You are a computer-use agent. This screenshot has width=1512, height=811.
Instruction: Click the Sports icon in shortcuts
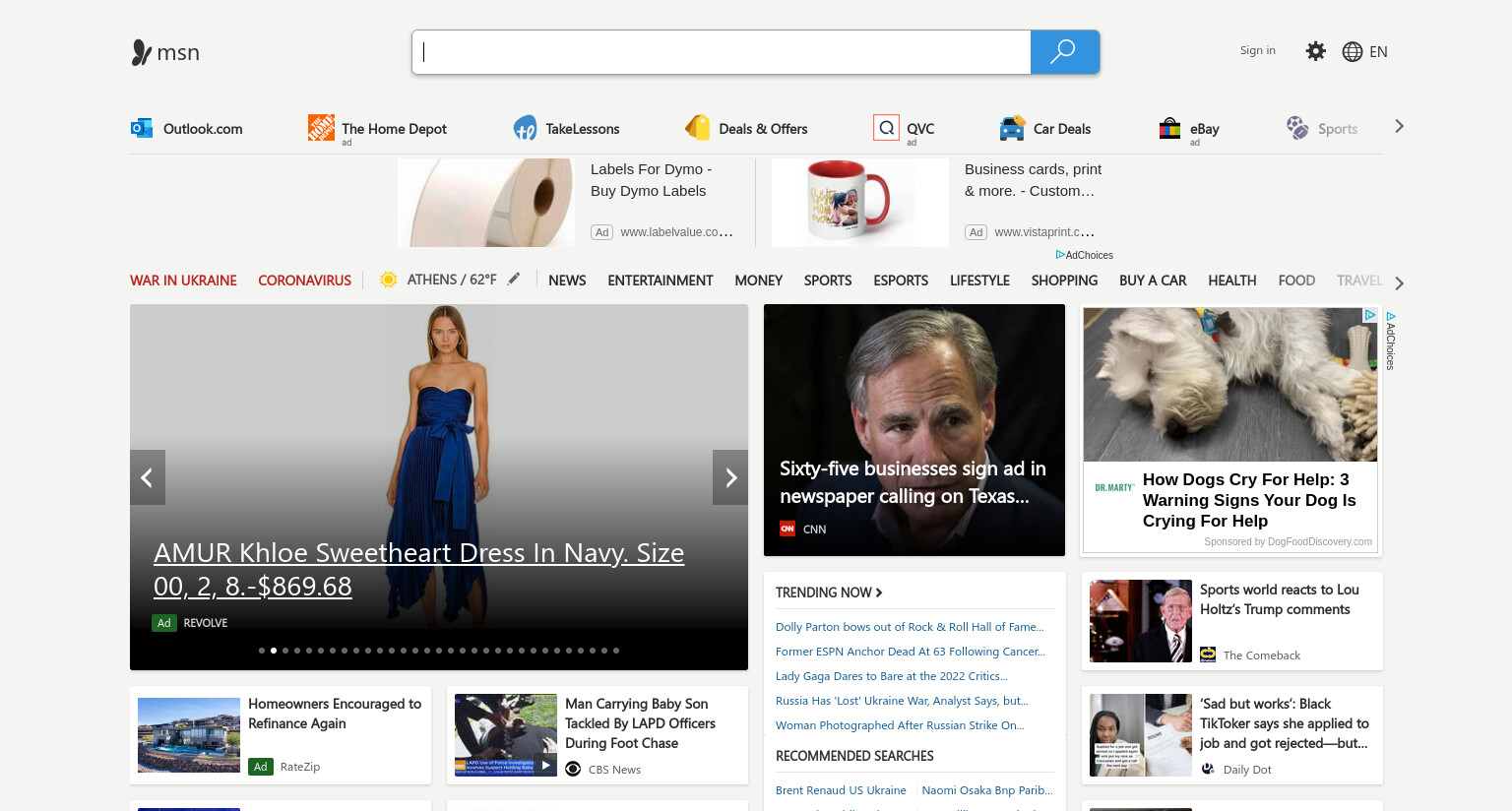pyautogui.click(x=1297, y=128)
